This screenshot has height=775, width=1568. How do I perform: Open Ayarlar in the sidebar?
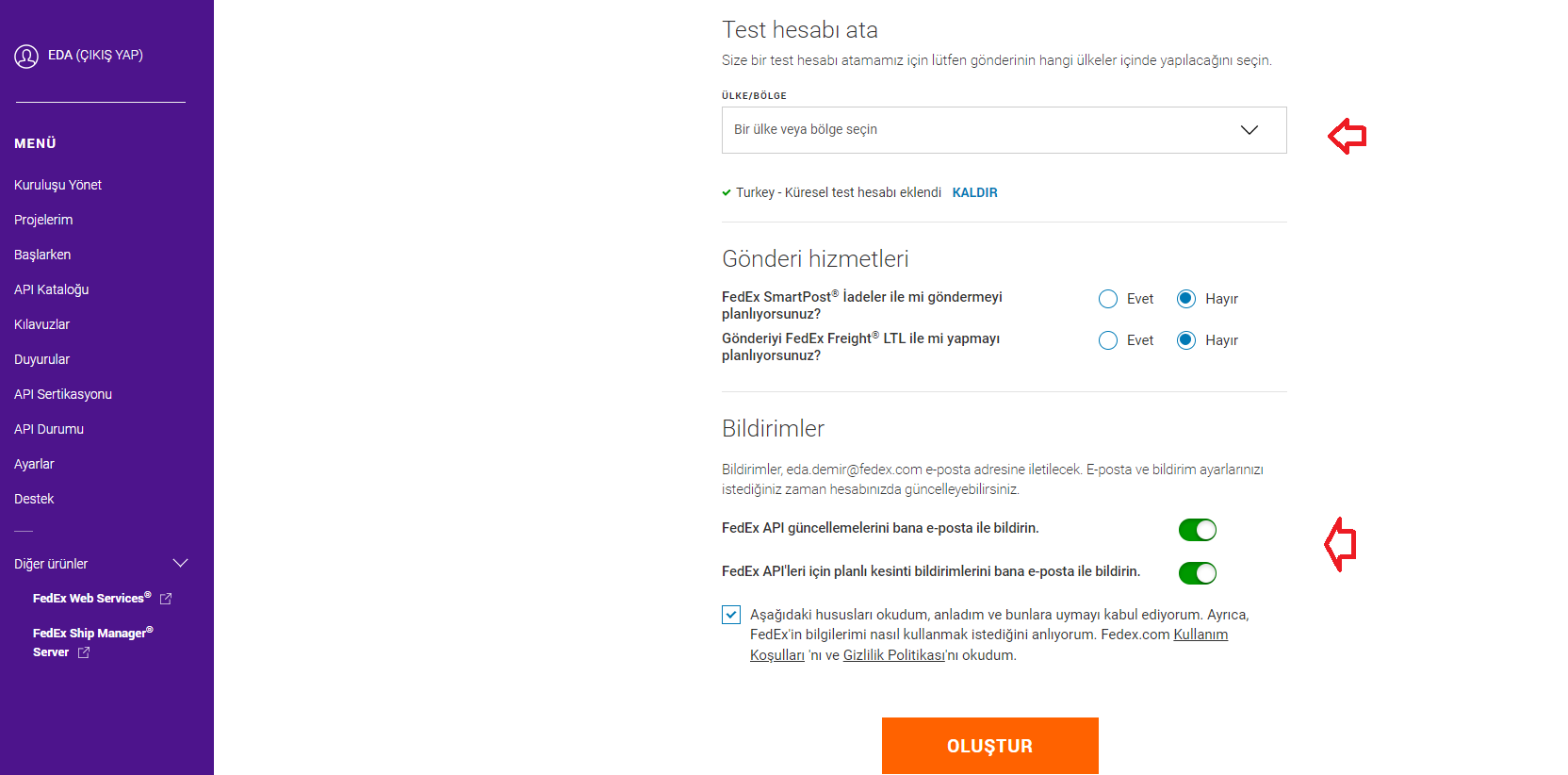click(34, 464)
